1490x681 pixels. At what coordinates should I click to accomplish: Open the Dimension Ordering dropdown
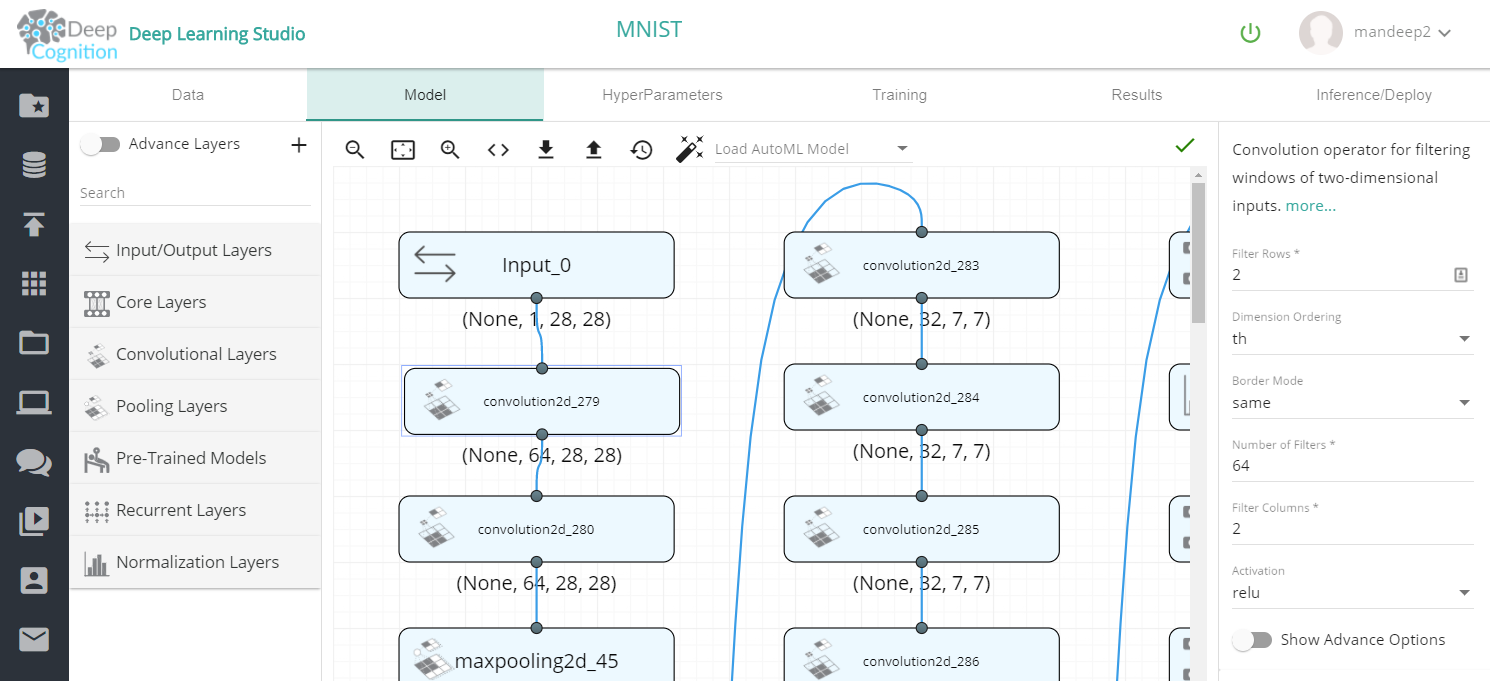tap(1353, 339)
